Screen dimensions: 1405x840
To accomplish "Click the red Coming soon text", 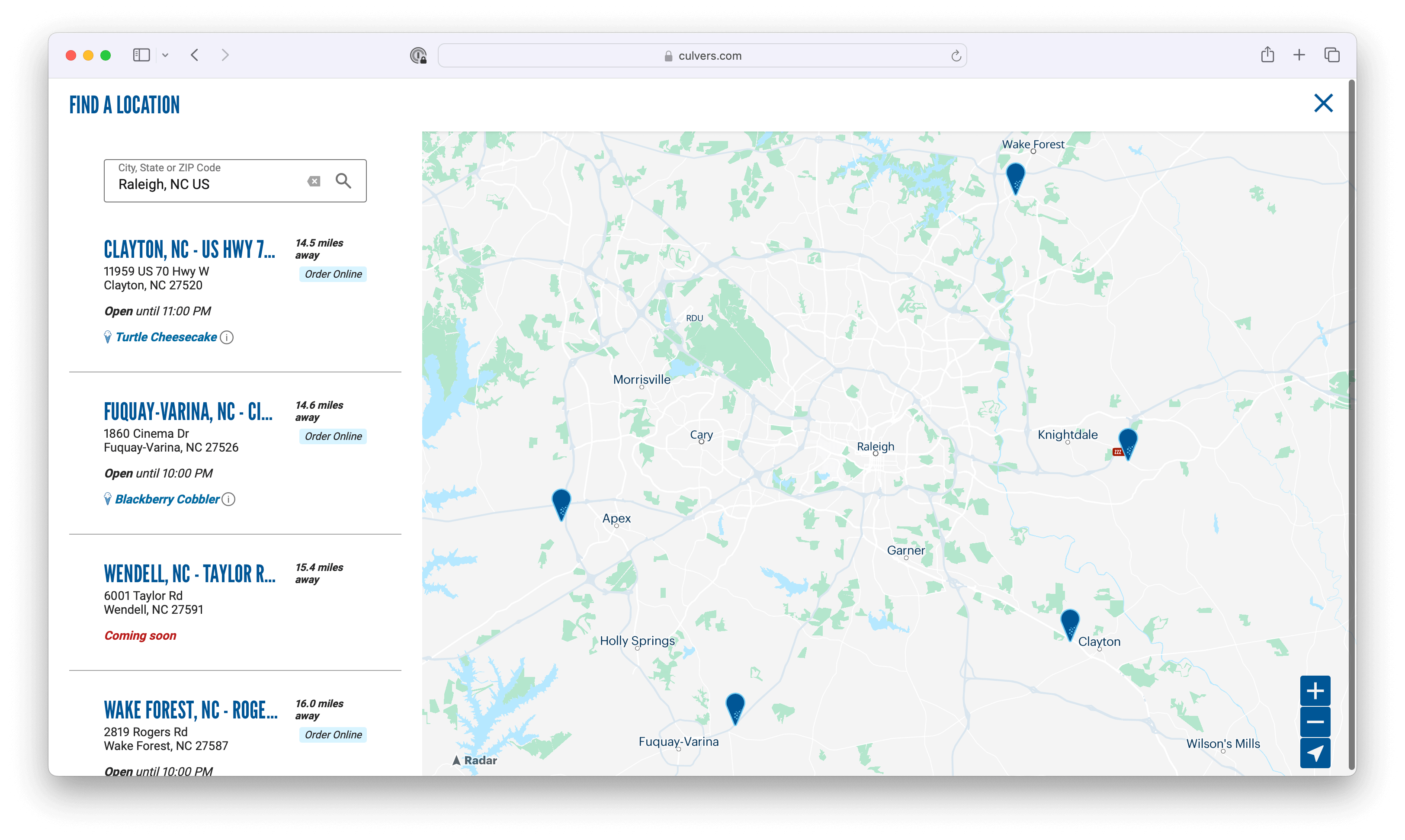I will (141, 636).
